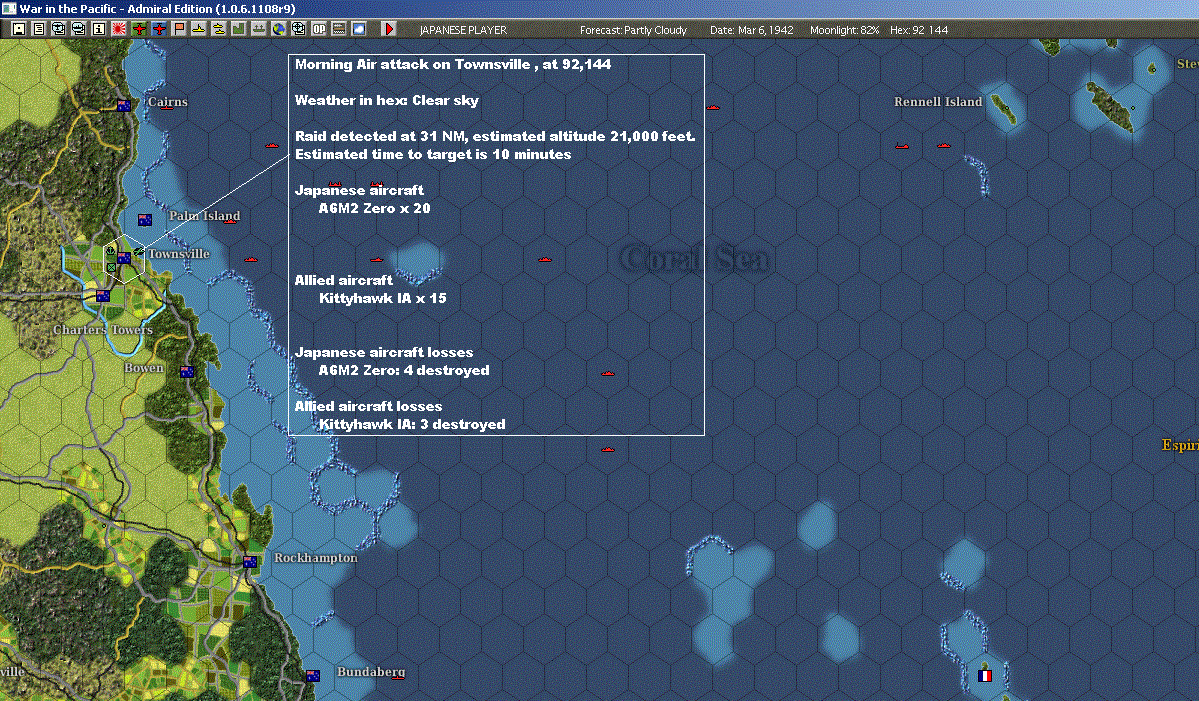1199x701 pixels.
Task: Click the 'Hex: 92 144' status text
Action: (919, 30)
